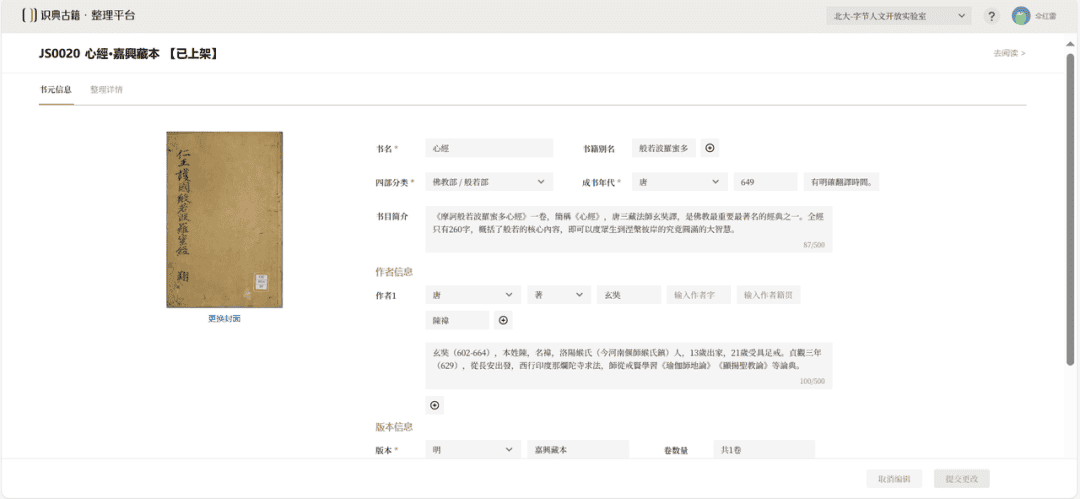Click the 去阅读 link
The height and width of the screenshot is (499, 1080).
(1009, 53)
